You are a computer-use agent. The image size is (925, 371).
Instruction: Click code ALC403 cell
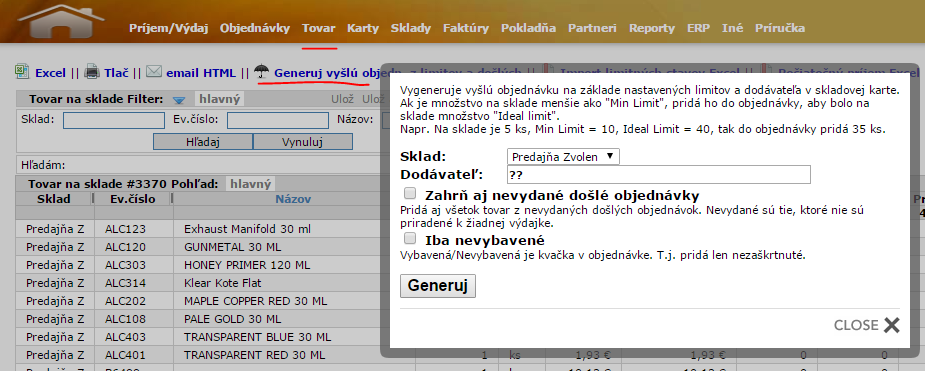click(125, 338)
